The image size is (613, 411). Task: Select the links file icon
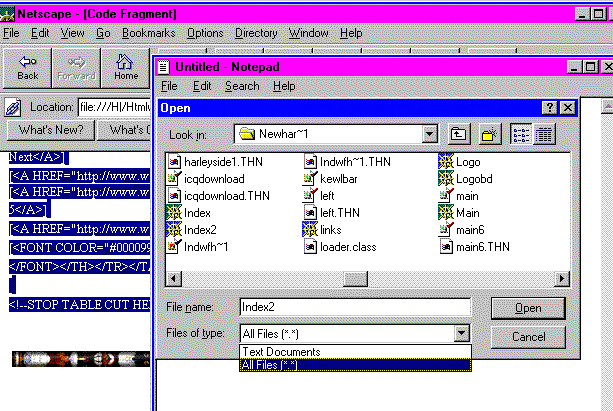310,230
